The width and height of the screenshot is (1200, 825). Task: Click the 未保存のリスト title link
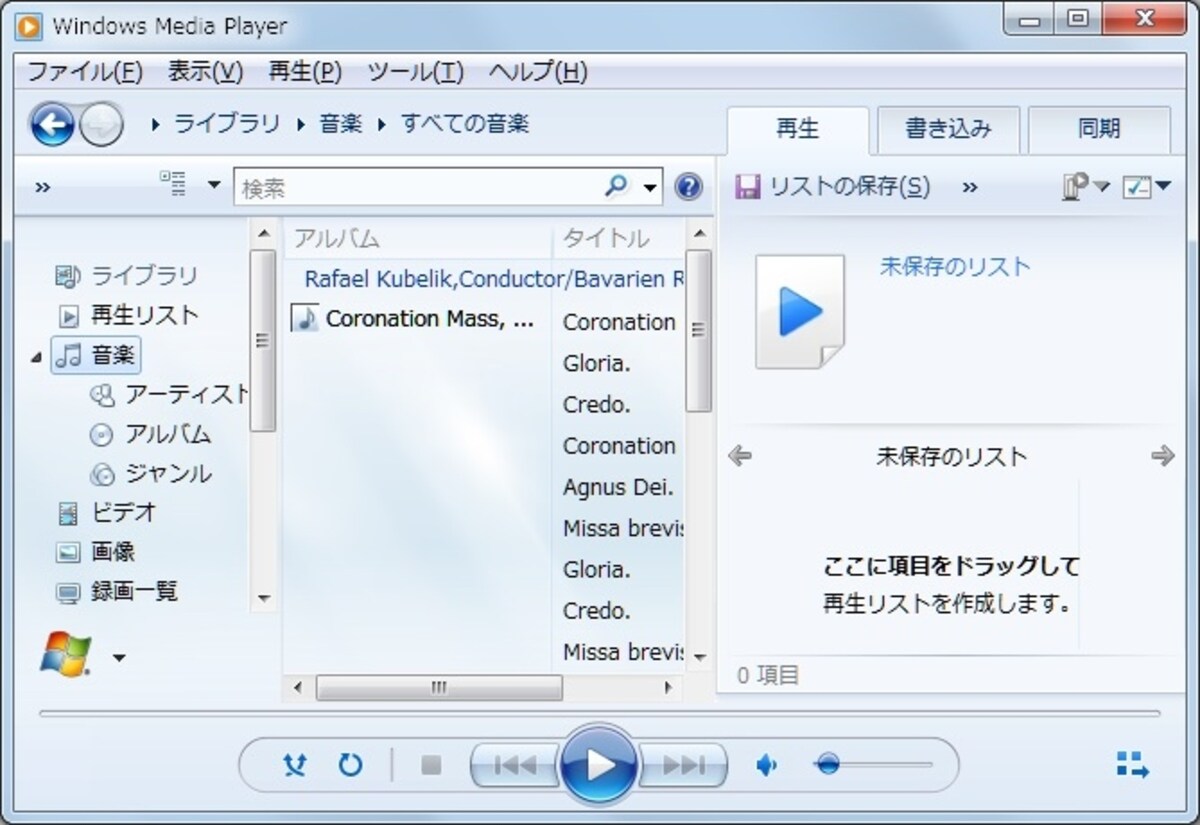pyautogui.click(x=954, y=266)
